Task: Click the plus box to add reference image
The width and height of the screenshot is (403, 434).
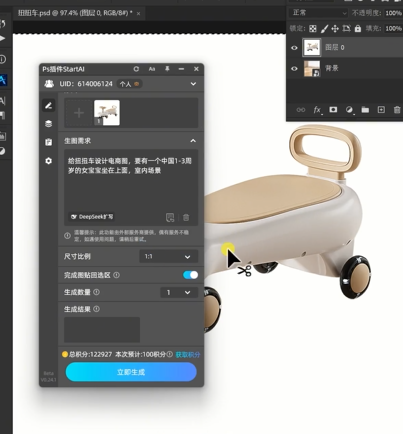Action: 79,113
